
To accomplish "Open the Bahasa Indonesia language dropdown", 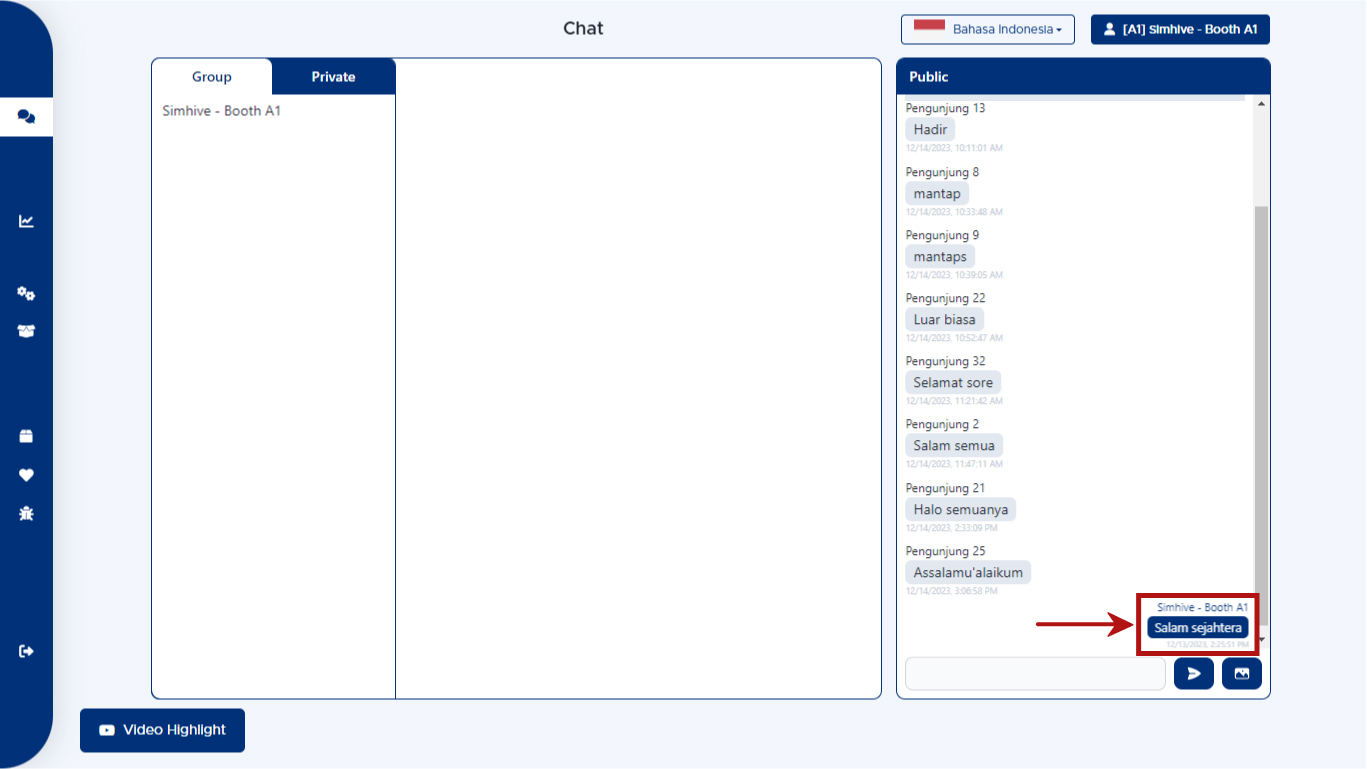I will point(988,29).
